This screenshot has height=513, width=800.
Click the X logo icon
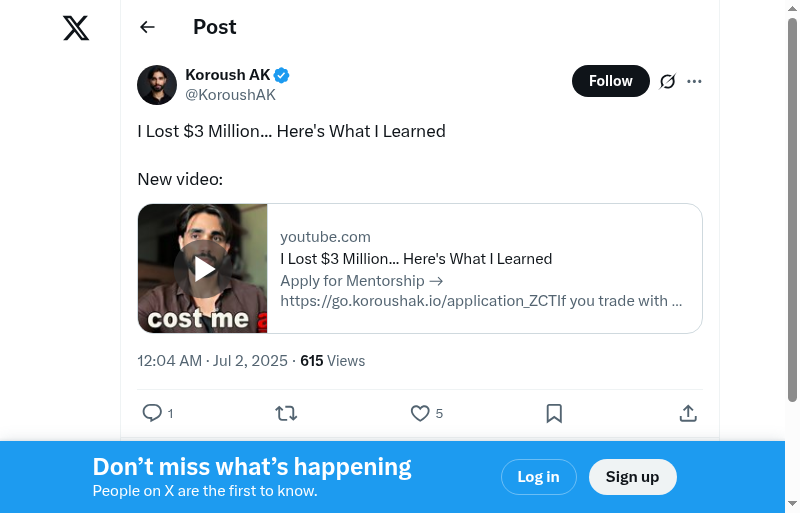(76, 28)
